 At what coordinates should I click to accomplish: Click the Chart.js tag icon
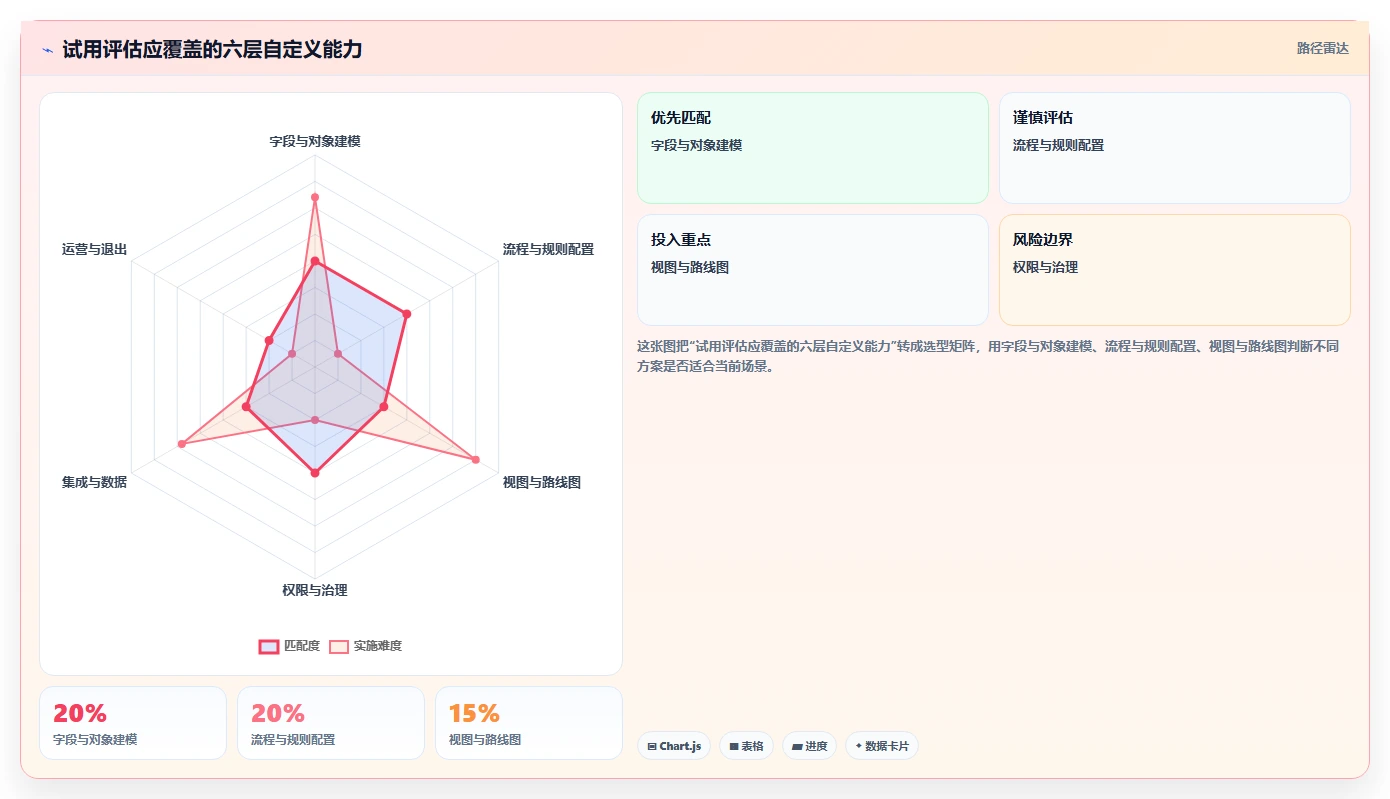(x=652, y=746)
